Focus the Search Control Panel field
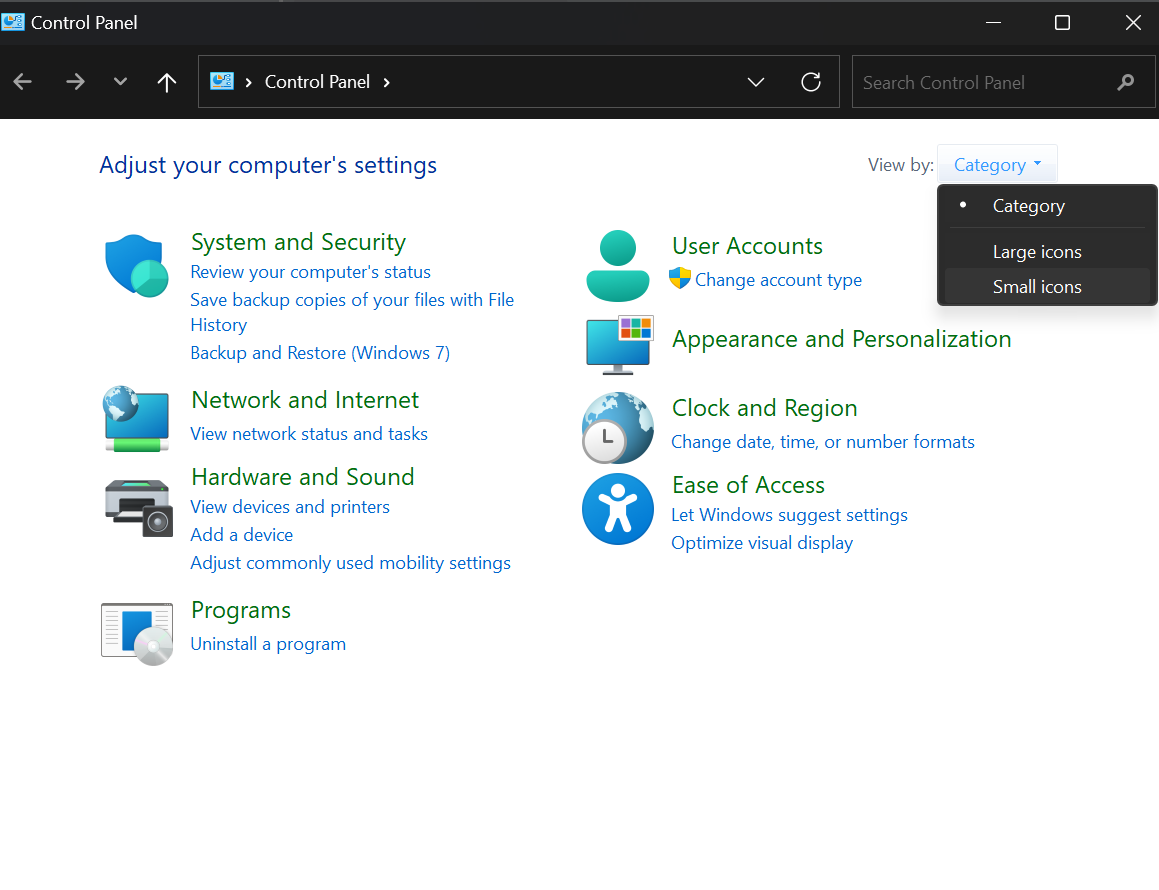This screenshot has height=890, width=1159. [980, 83]
